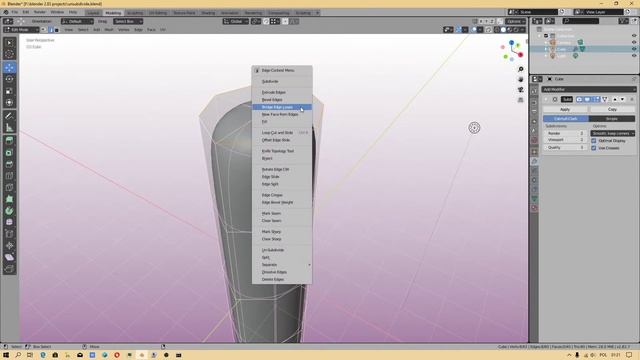The height and width of the screenshot is (360, 640).
Task: Open the Edit Mode dropdown
Action: coord(21,30)
